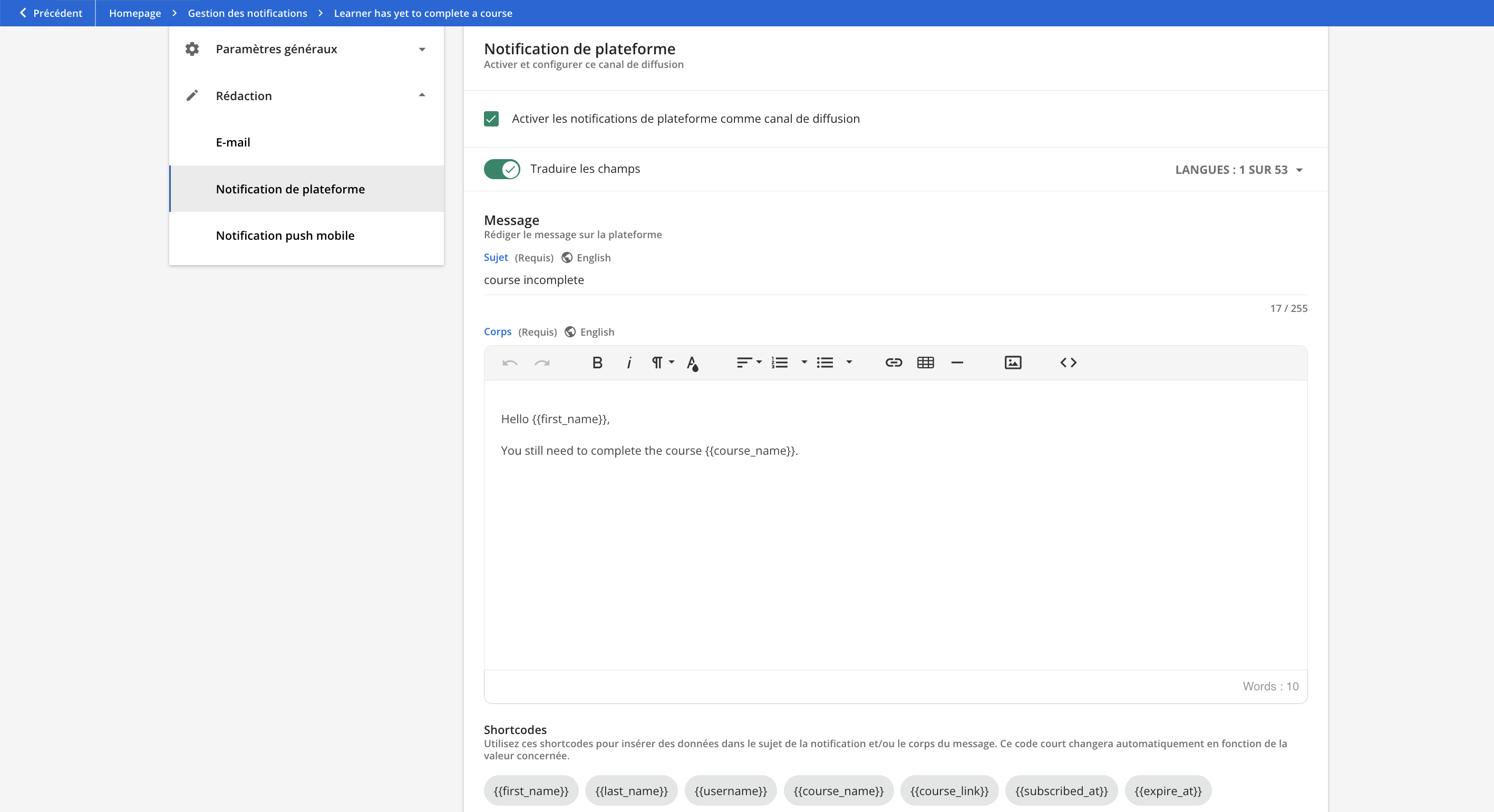Click the Words : 10 counter
The height and width of the screenshot is (812, 1494).
(x=1270, y=686)
